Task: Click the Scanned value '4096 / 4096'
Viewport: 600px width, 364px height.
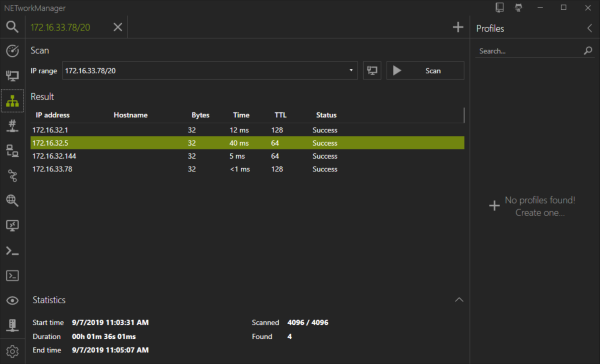Action: 308,322
